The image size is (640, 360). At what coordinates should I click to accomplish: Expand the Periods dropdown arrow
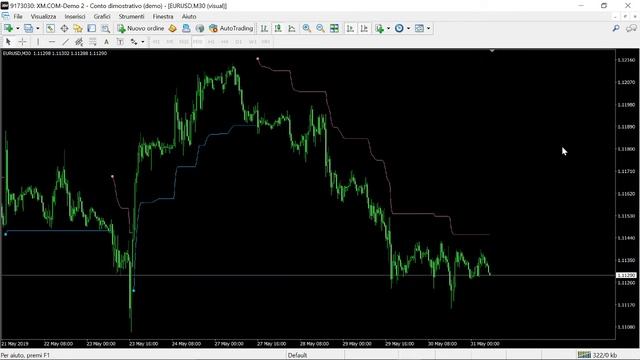click(408, 28)
